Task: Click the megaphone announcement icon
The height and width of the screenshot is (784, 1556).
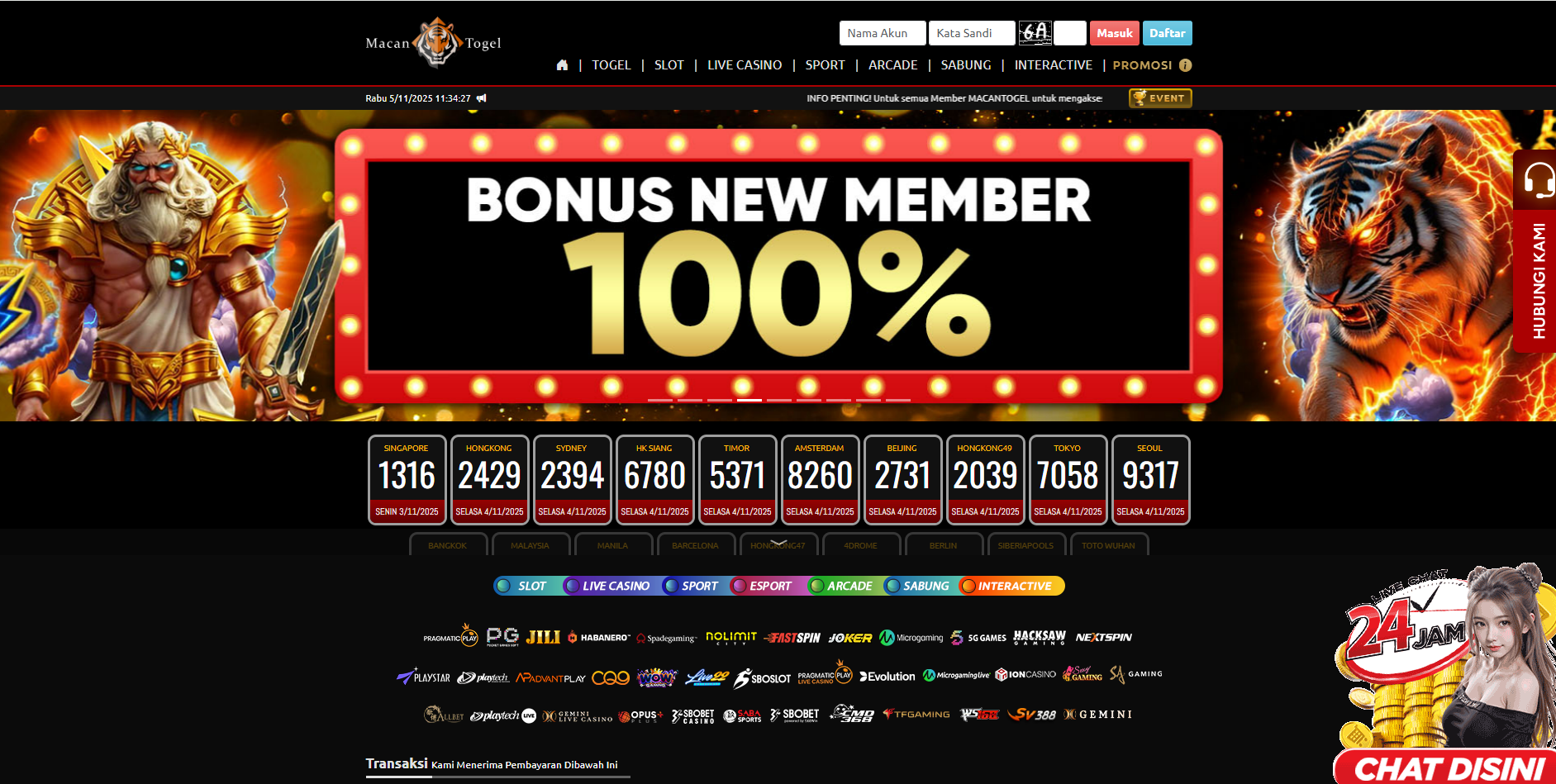Action: pyautogui.click(x=482, y=98)
